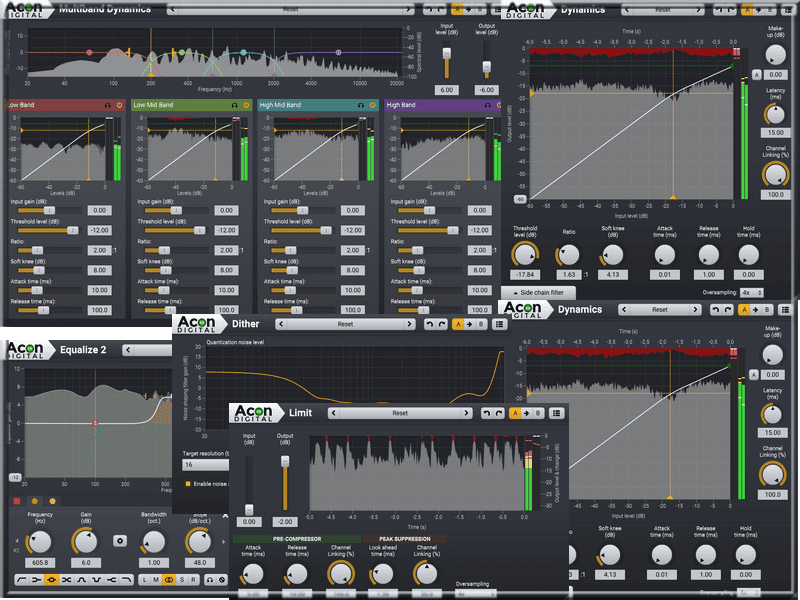Go to previous band arrow in Equalize 2

(17, 541)
